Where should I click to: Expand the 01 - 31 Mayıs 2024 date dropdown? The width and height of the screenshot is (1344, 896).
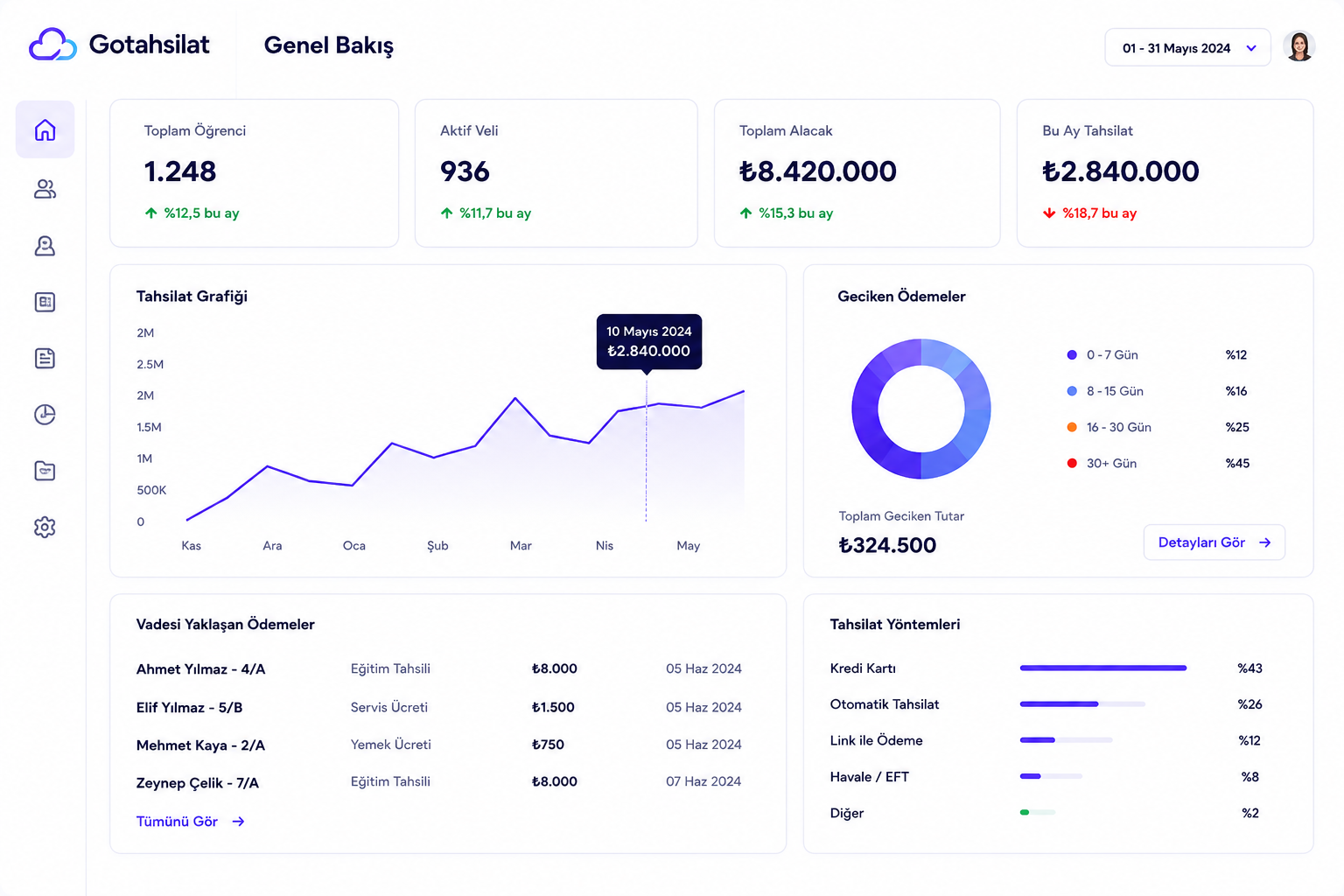tap(1187, 48)
